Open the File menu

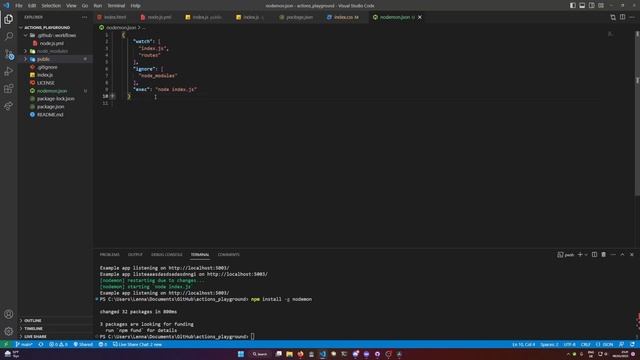pyautogui.click(x=19, y=6)
